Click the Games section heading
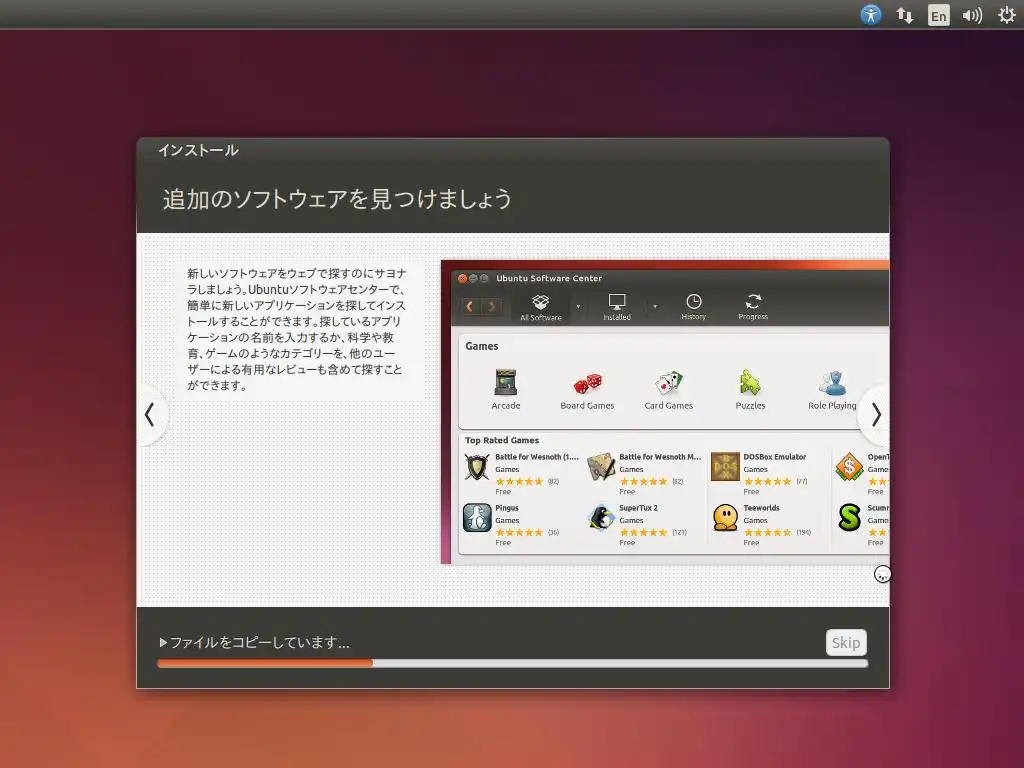Viewport: 1024px width, 768px height. (x=481, y=346)
